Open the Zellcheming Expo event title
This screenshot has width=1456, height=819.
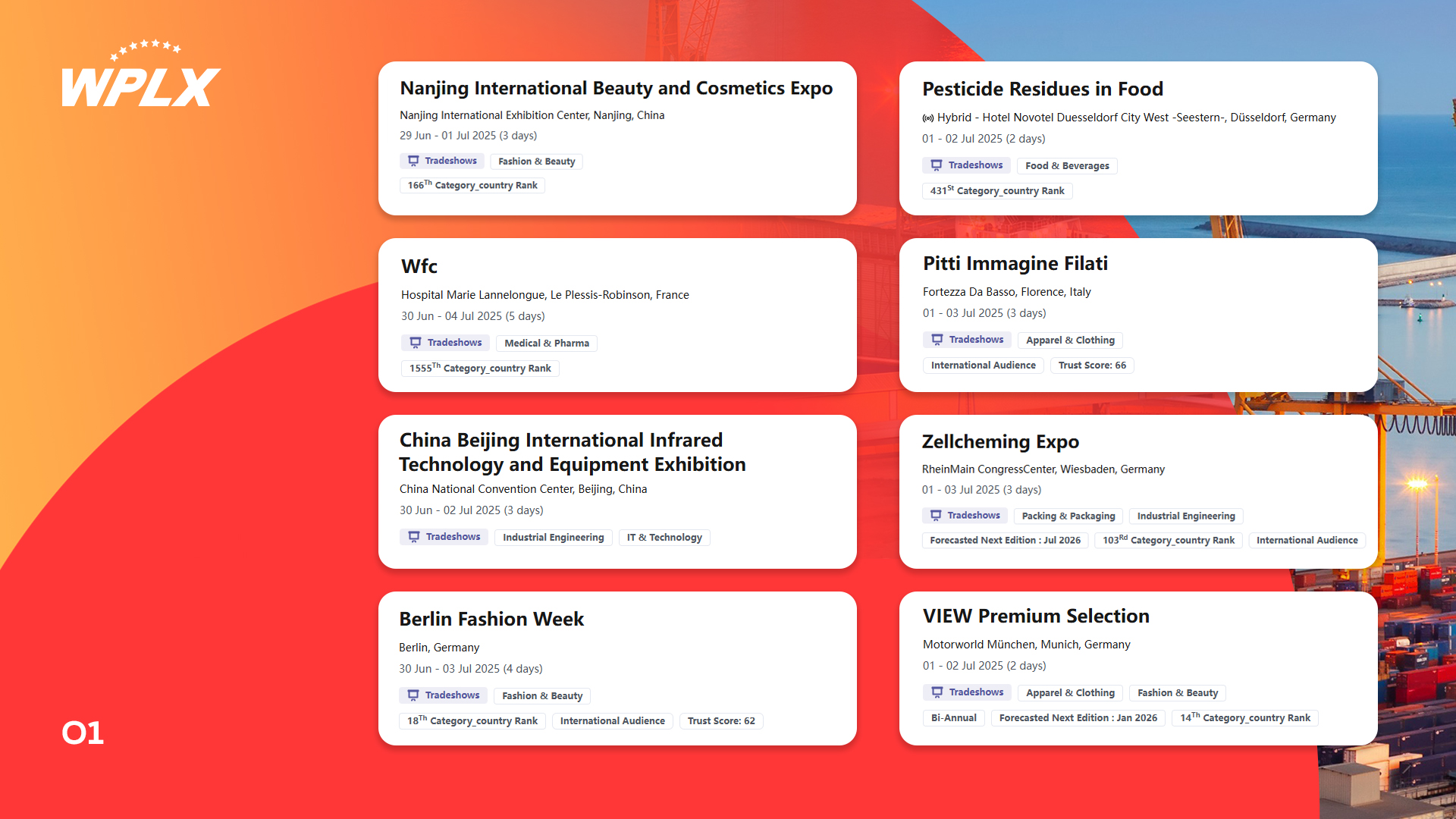1000,442
